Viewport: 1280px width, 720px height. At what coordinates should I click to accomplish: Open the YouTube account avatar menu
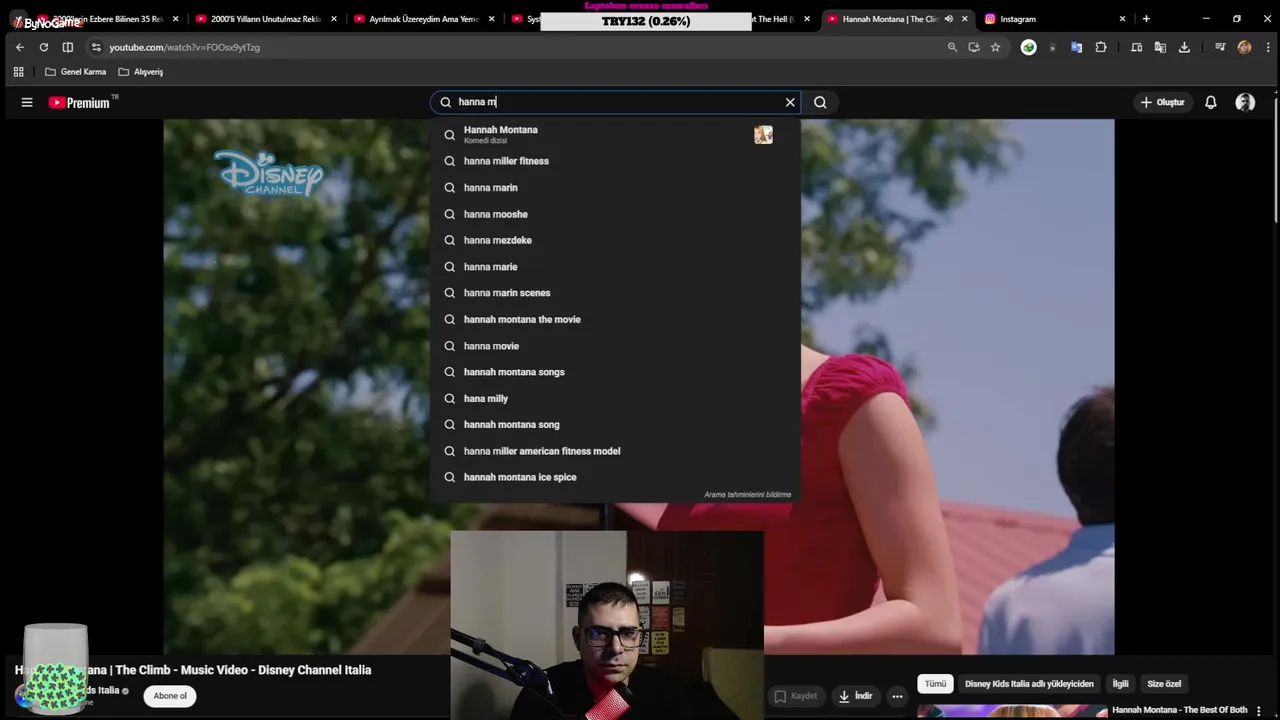coord(1245,102)
